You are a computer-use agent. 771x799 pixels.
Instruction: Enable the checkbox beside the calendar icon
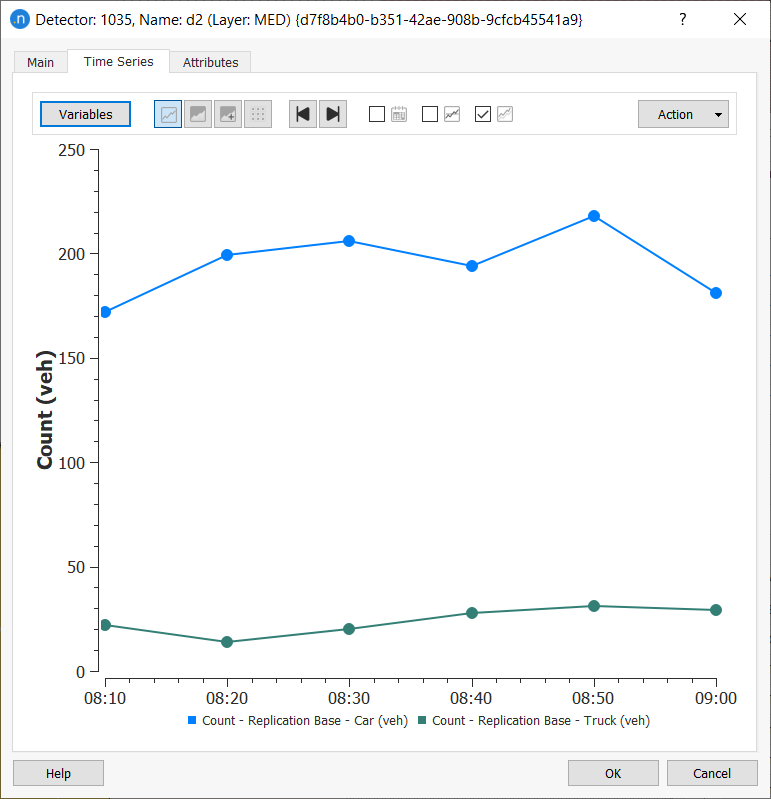click(377, 114)
